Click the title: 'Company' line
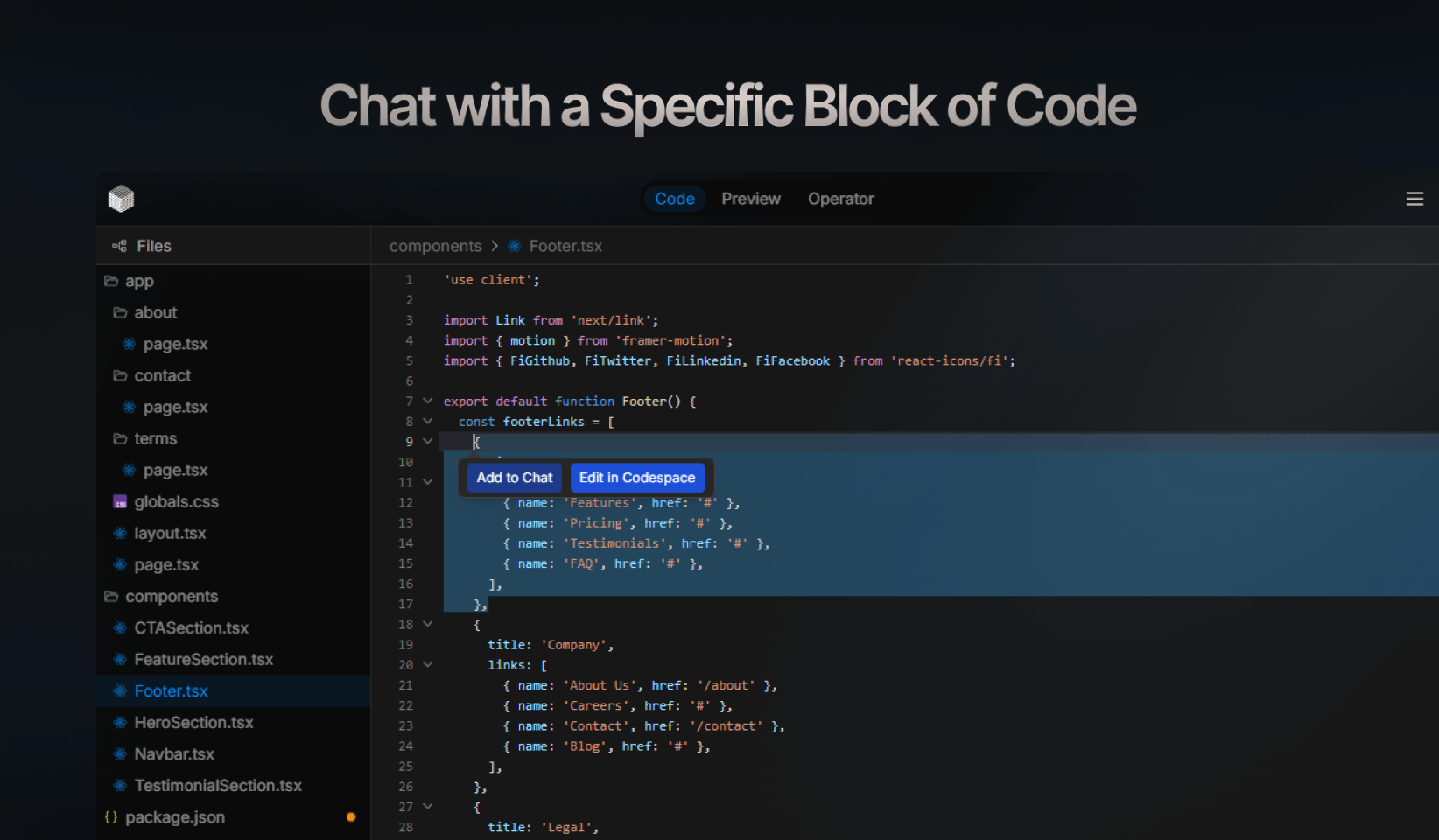Viewport: 1439px width, 840px height. tap(551, 645)
